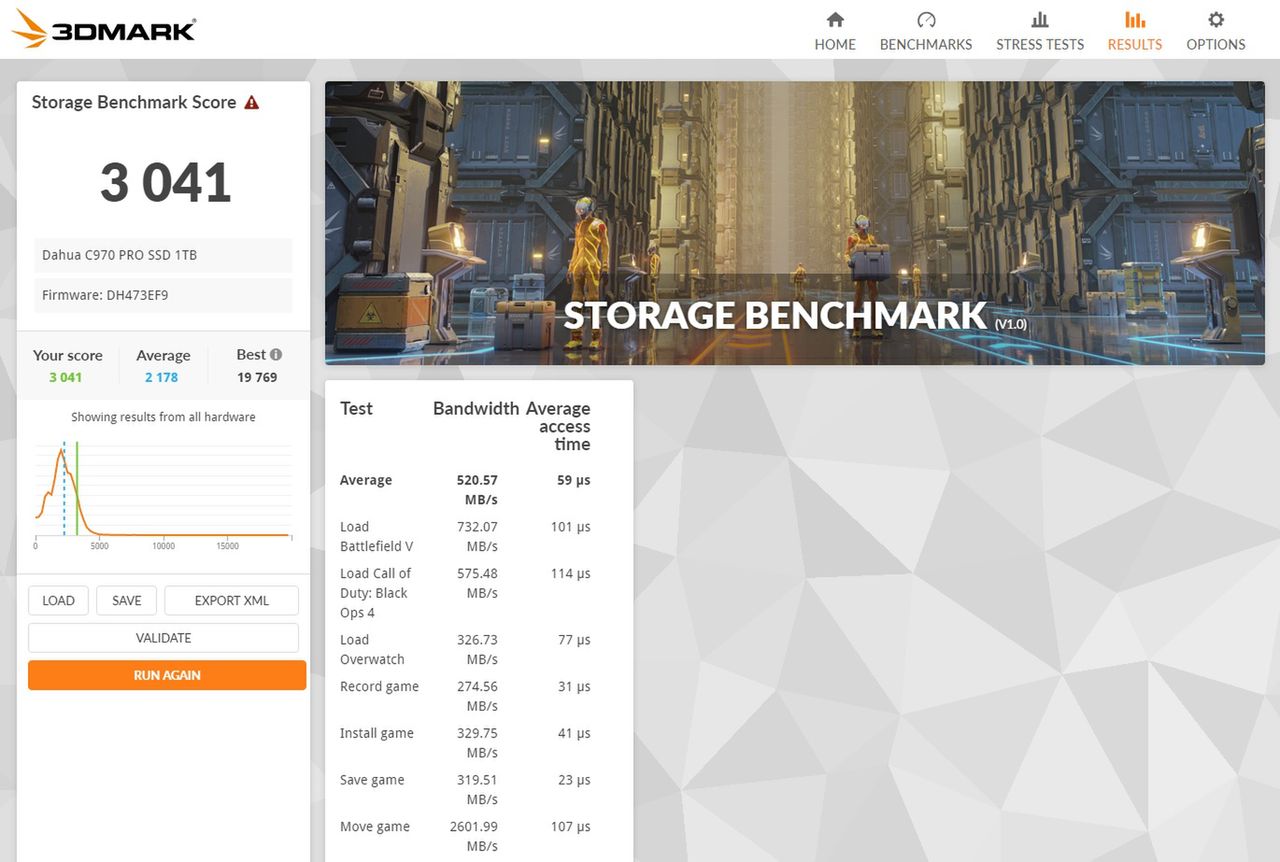This screenshot has height=862, width=1280.
Task: Click the SAVE button
Action: [x=127, y=600]
